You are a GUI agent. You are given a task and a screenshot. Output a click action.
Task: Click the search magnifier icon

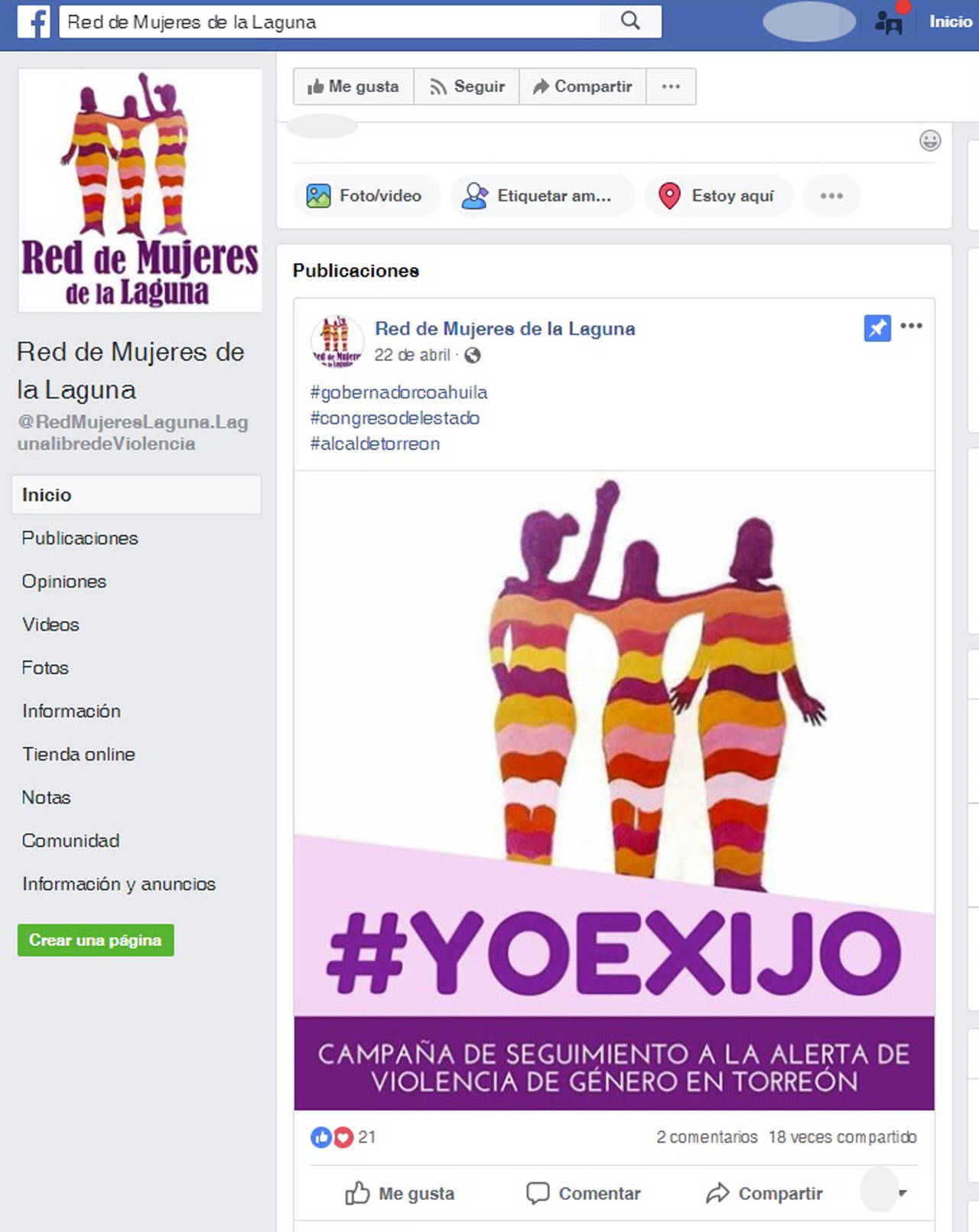pos(630,21)
